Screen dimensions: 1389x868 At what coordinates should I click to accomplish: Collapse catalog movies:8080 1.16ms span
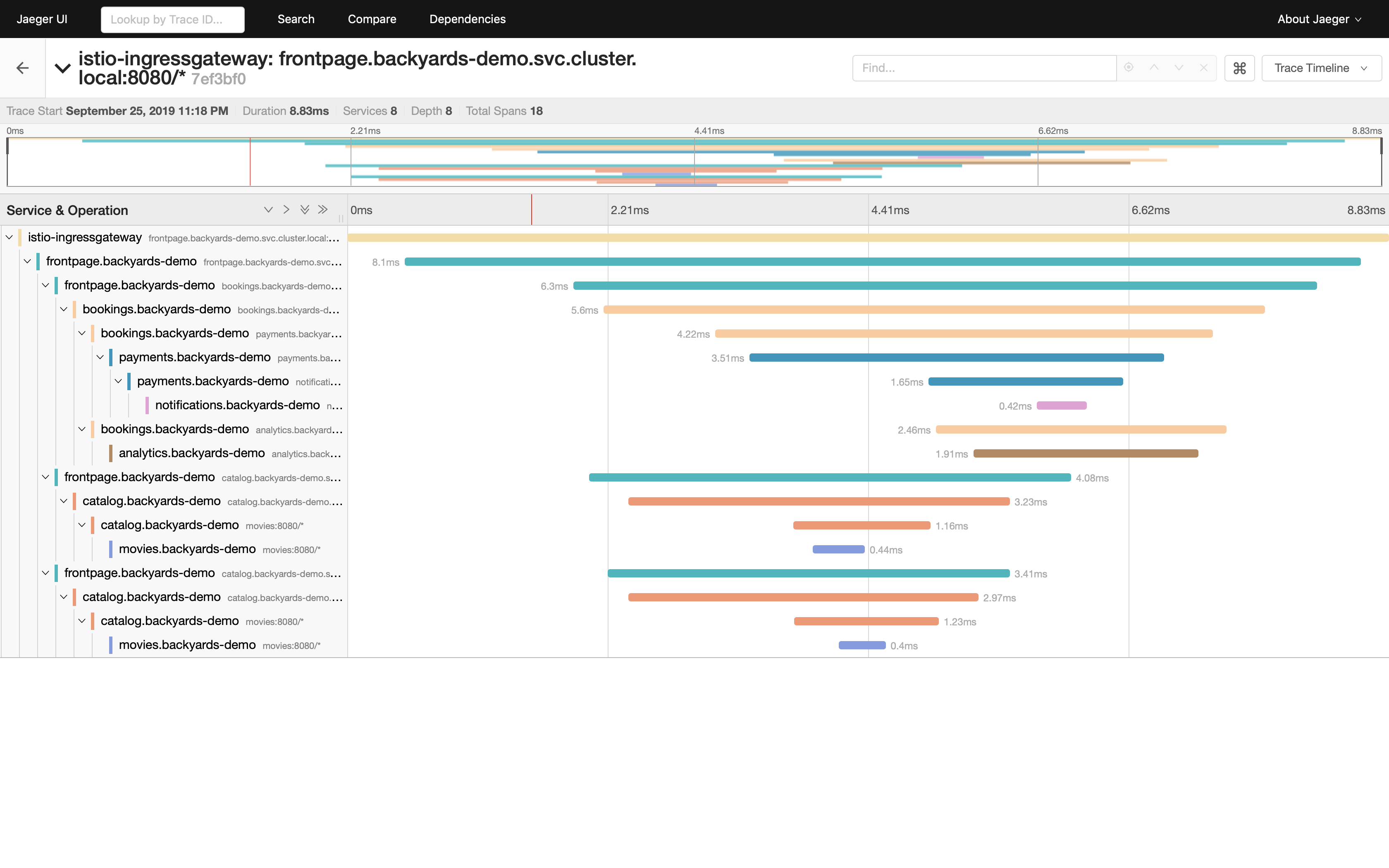82,525
